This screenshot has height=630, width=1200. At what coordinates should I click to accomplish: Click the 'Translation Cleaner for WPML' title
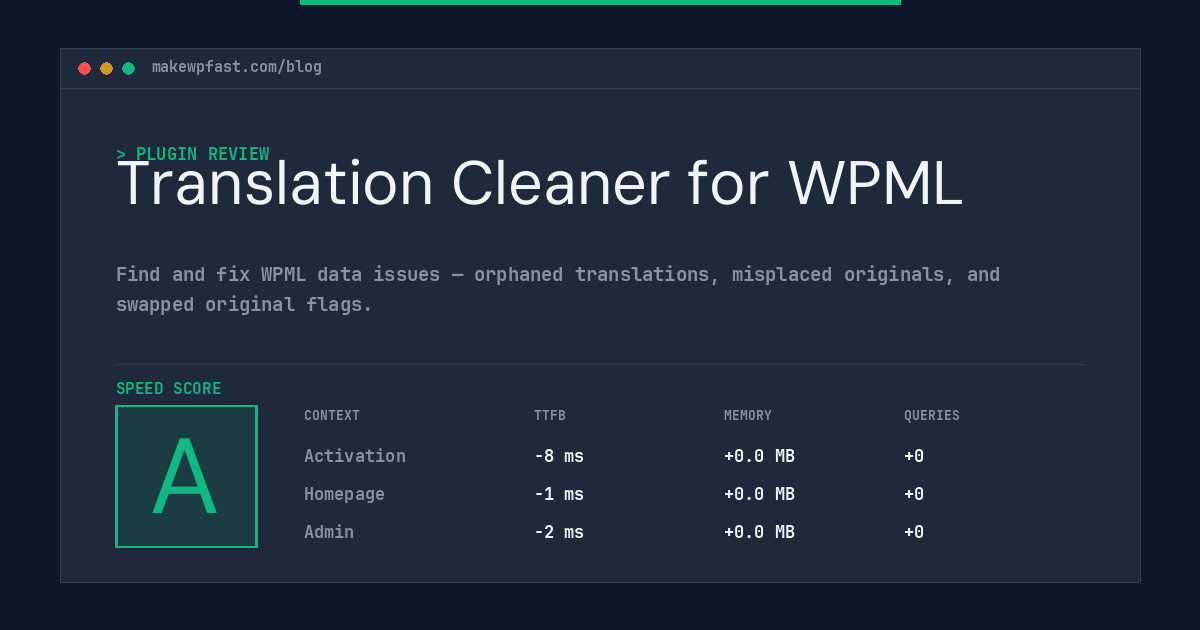[x=539, y=185]
